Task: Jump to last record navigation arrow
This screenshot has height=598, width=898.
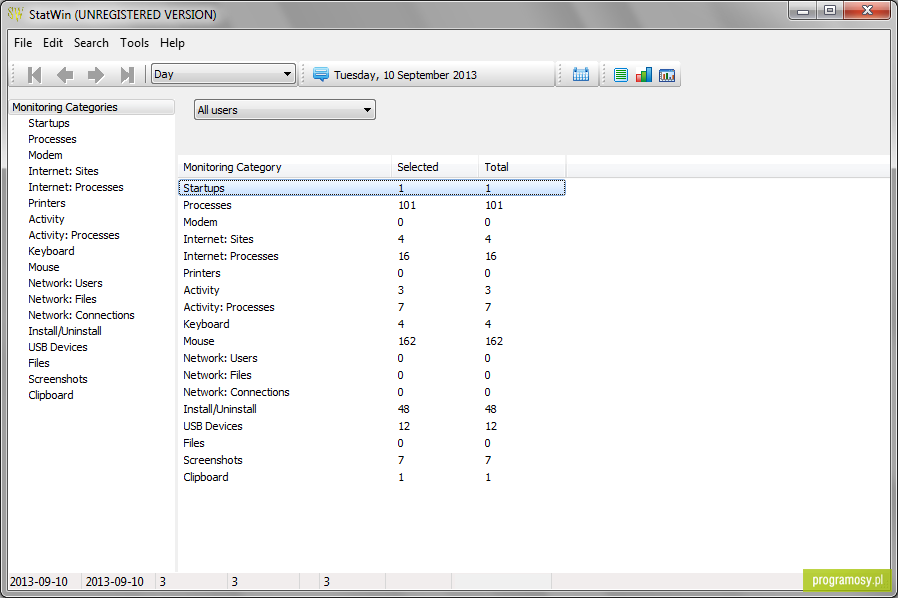Action: tap(127, 74)
